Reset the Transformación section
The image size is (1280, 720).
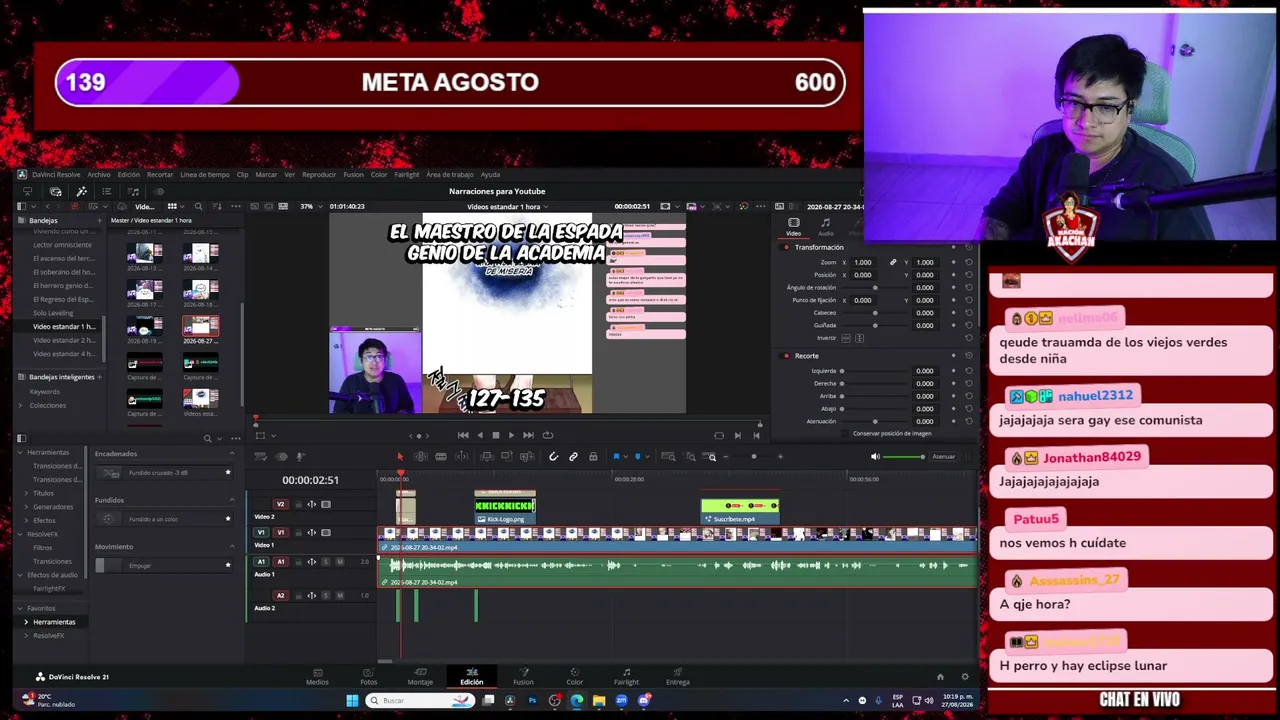point(968,247)
